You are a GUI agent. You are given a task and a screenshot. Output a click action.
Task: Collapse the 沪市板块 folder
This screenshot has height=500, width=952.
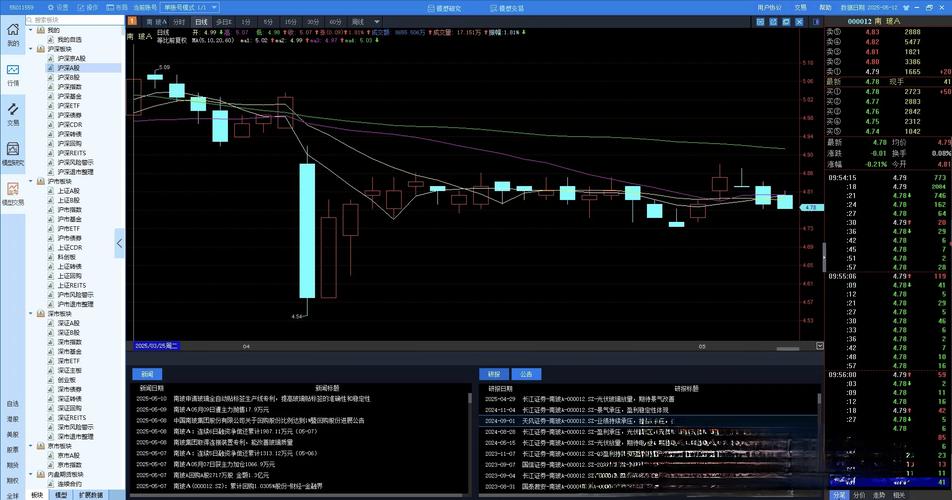[x=31, y=181]
